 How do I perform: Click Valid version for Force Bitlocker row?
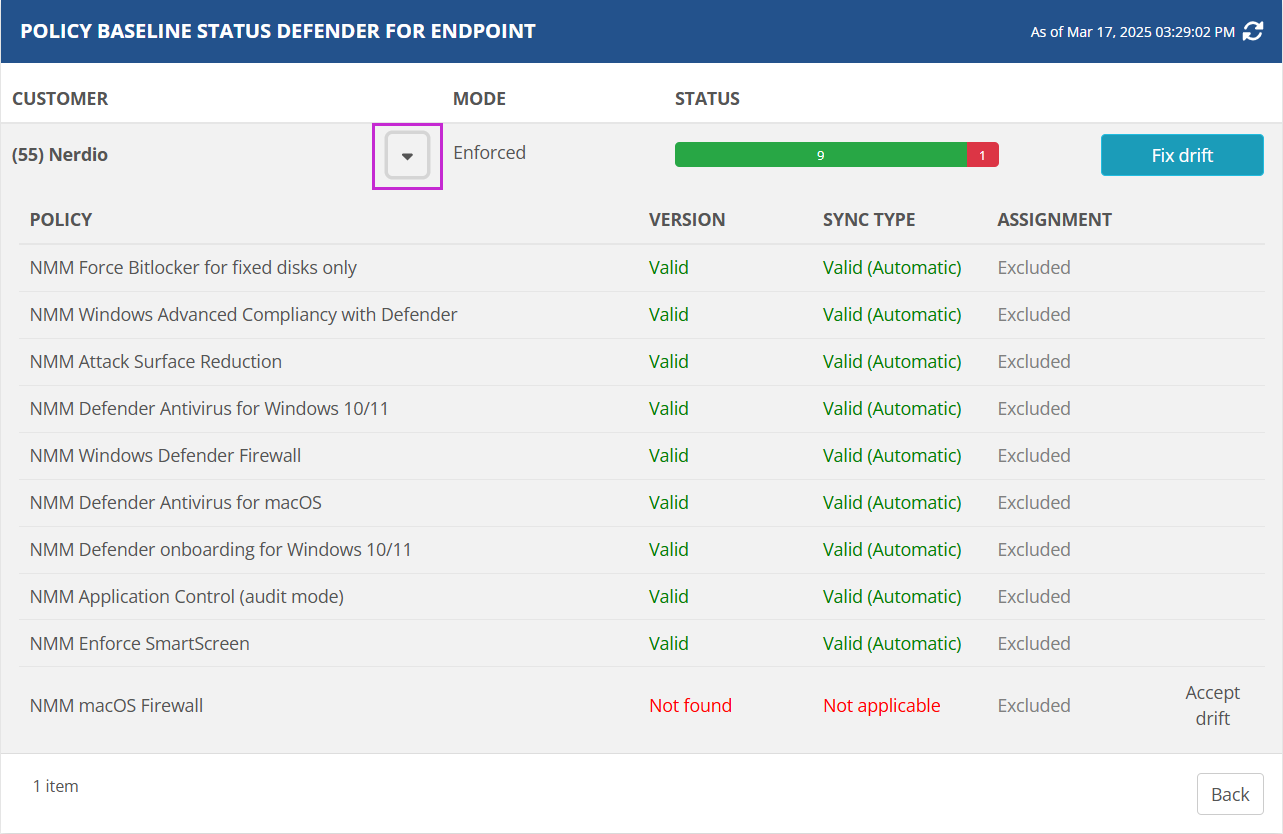[x=669, y=267]
